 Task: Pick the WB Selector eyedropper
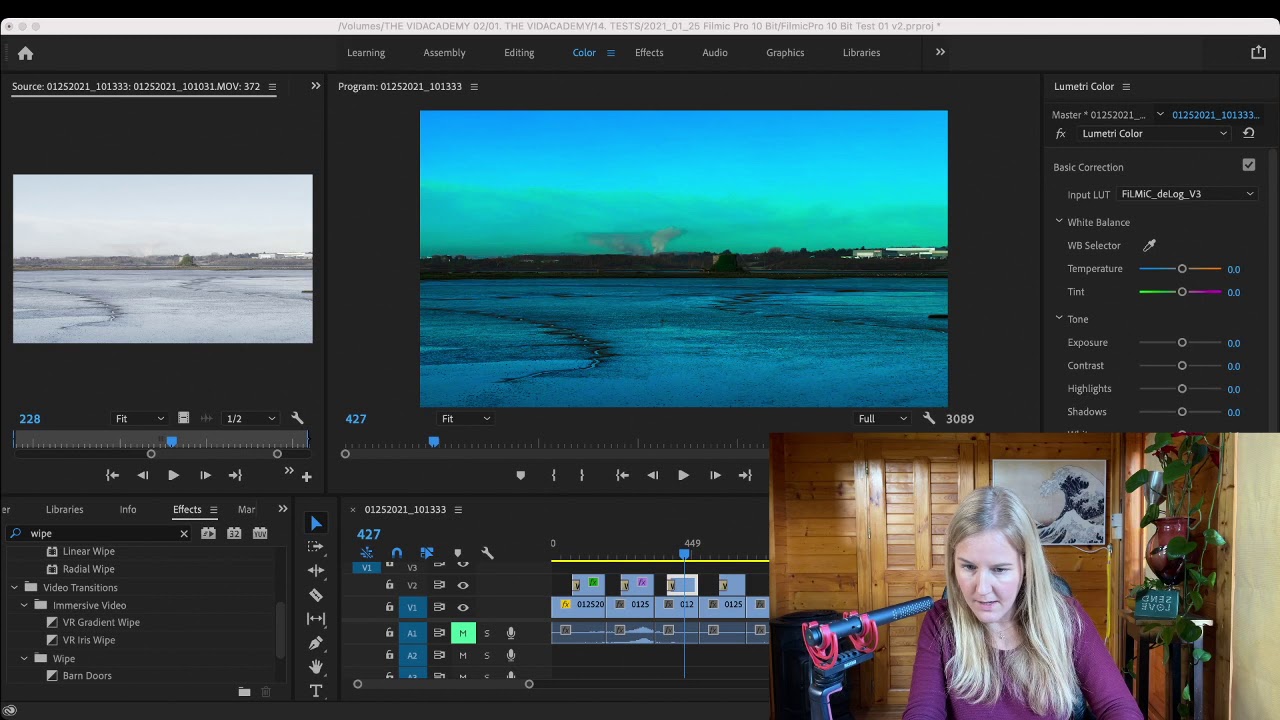tap(1149, 245)
